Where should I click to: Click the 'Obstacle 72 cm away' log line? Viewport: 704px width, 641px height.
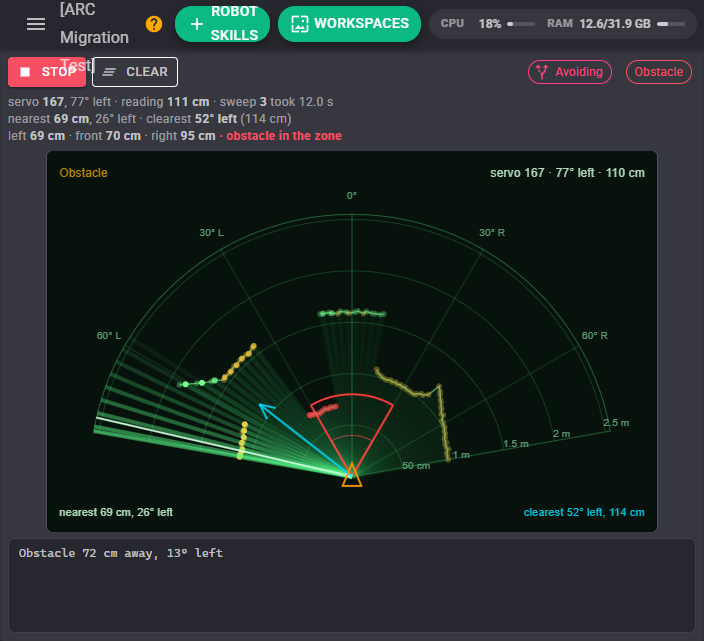point(121,553)
